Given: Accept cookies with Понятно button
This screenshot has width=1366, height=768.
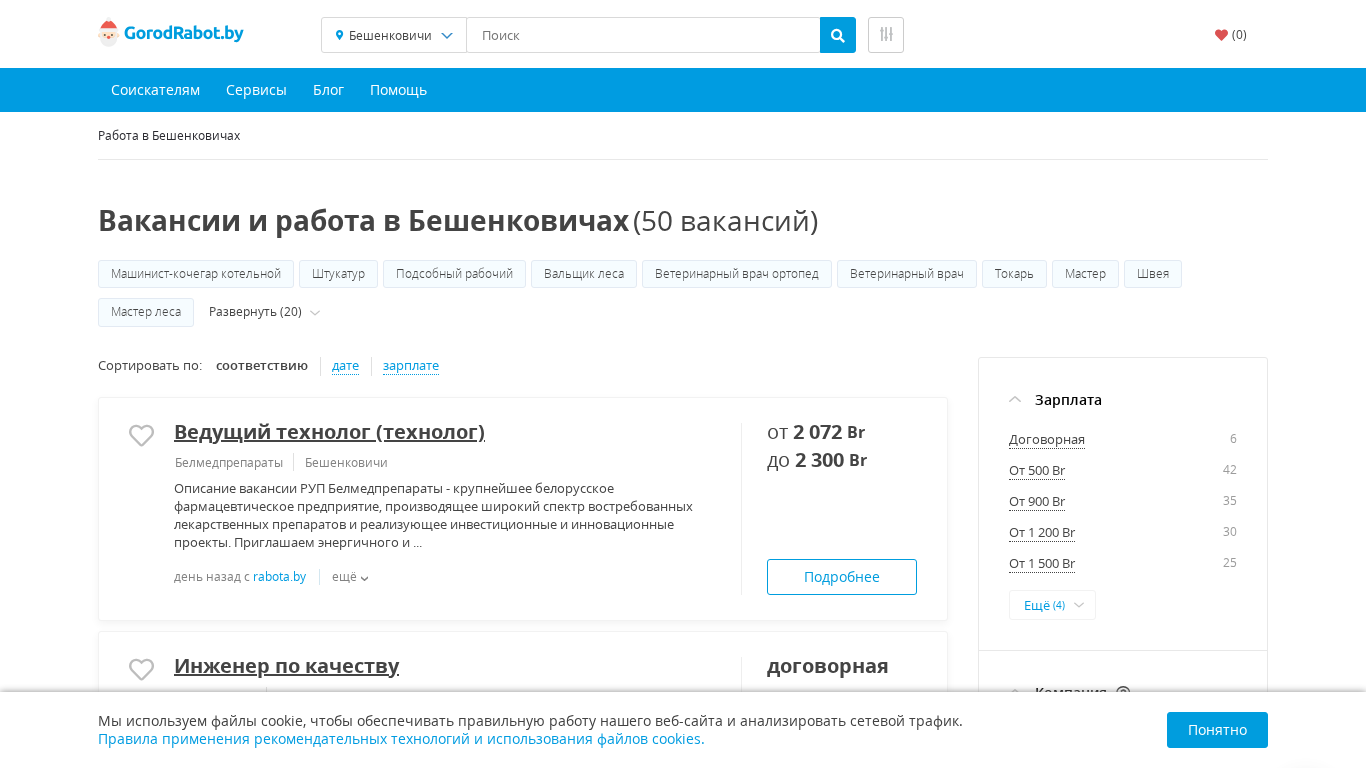Looking at the screenshot, I should (x=1217, y=730).
